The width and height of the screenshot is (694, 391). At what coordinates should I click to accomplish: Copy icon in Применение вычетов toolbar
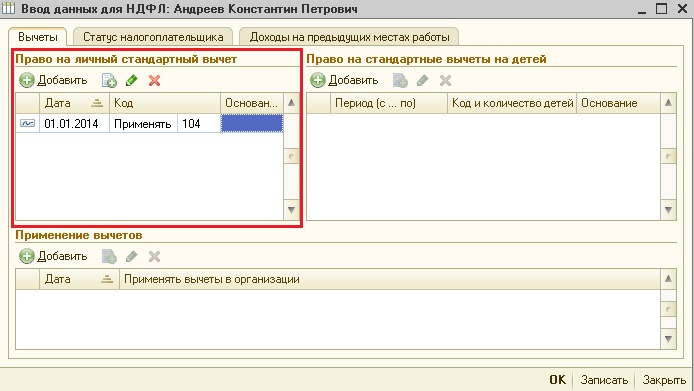109,256
